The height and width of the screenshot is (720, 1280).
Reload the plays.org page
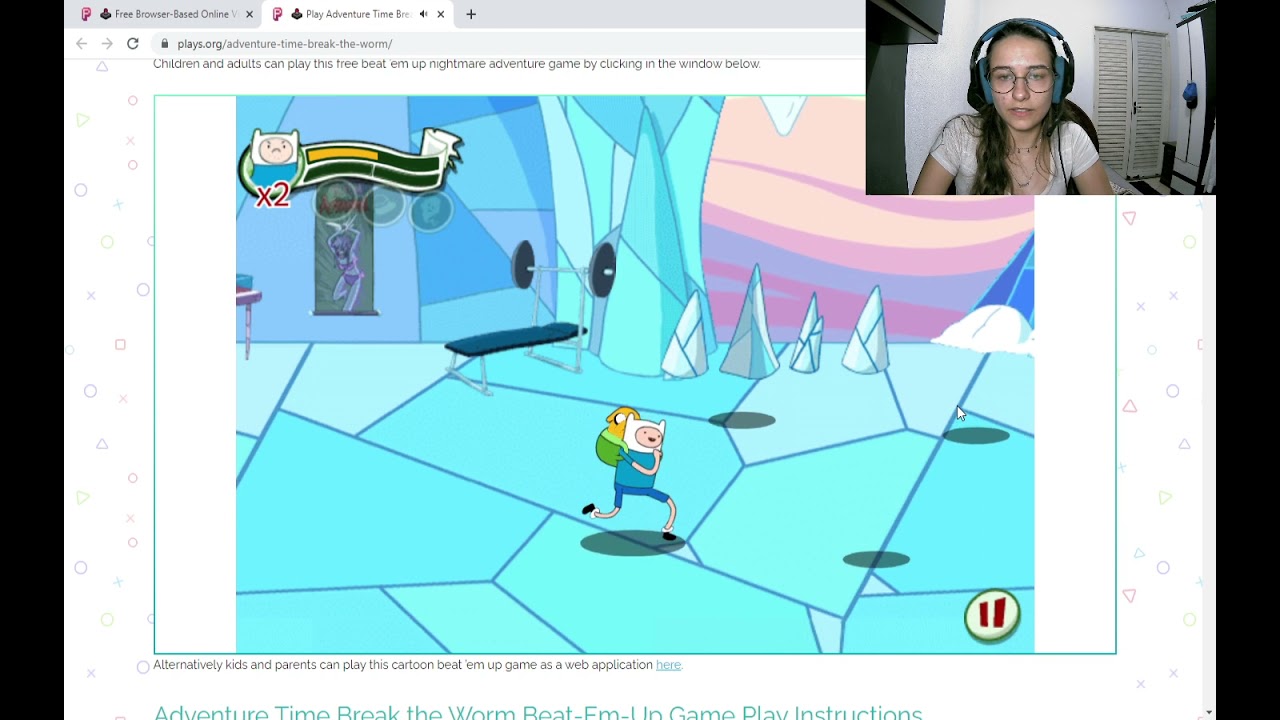coord(133,43)
